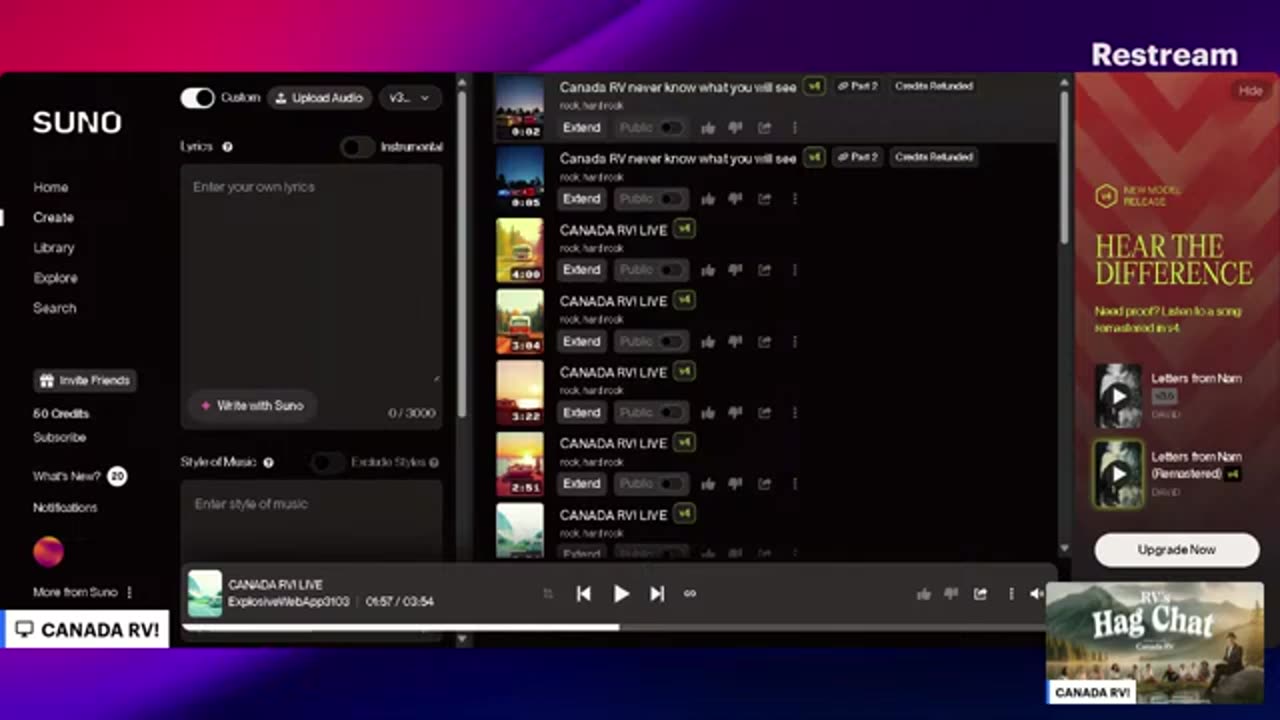
Task: Open more options in the player bar
Action: click(x=1011, y=593)
